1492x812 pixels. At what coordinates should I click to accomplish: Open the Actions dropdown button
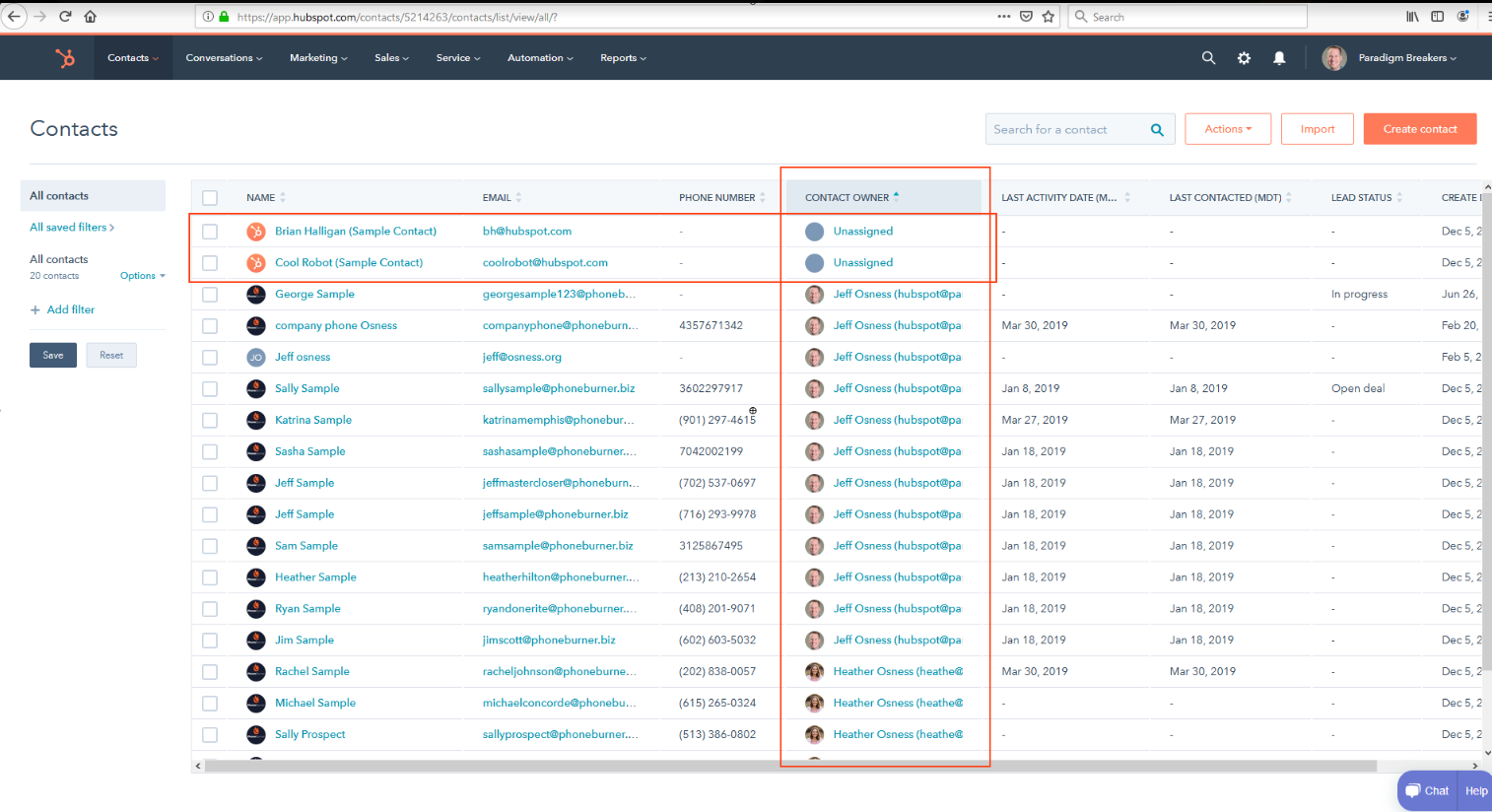1228,129
